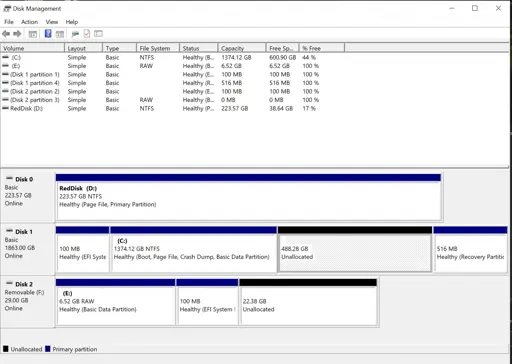Click the Forward arrow toolbar icon

click(17, 34)
